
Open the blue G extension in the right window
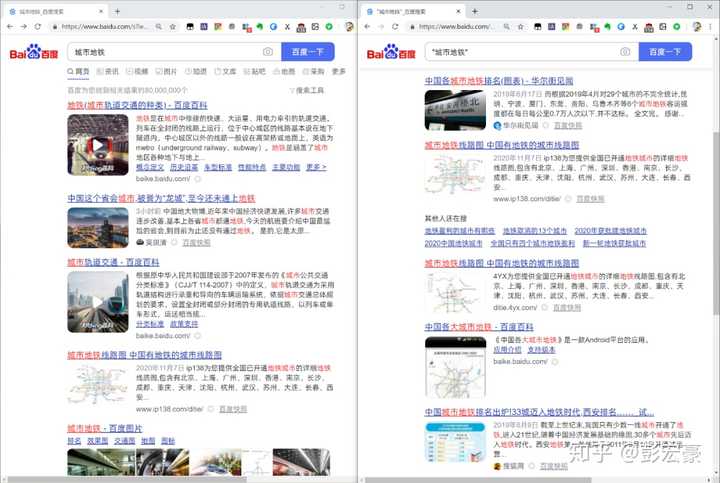[621, 27]
